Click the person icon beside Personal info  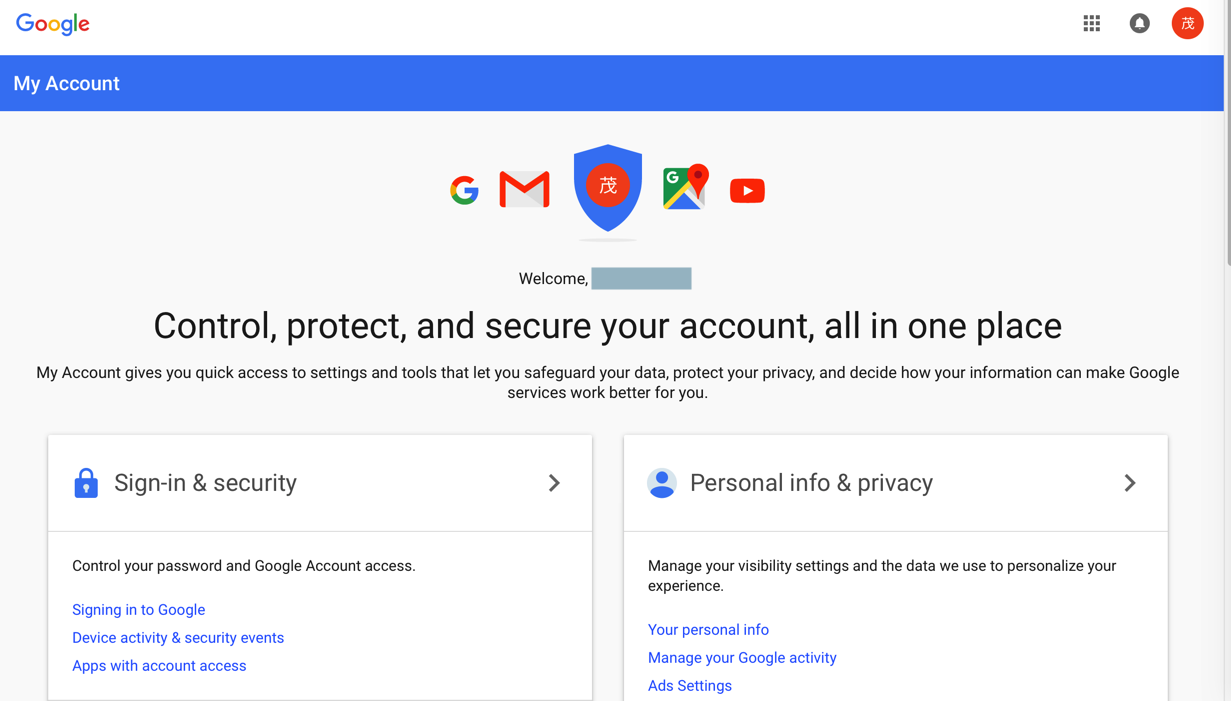click(x=661, y=483)
